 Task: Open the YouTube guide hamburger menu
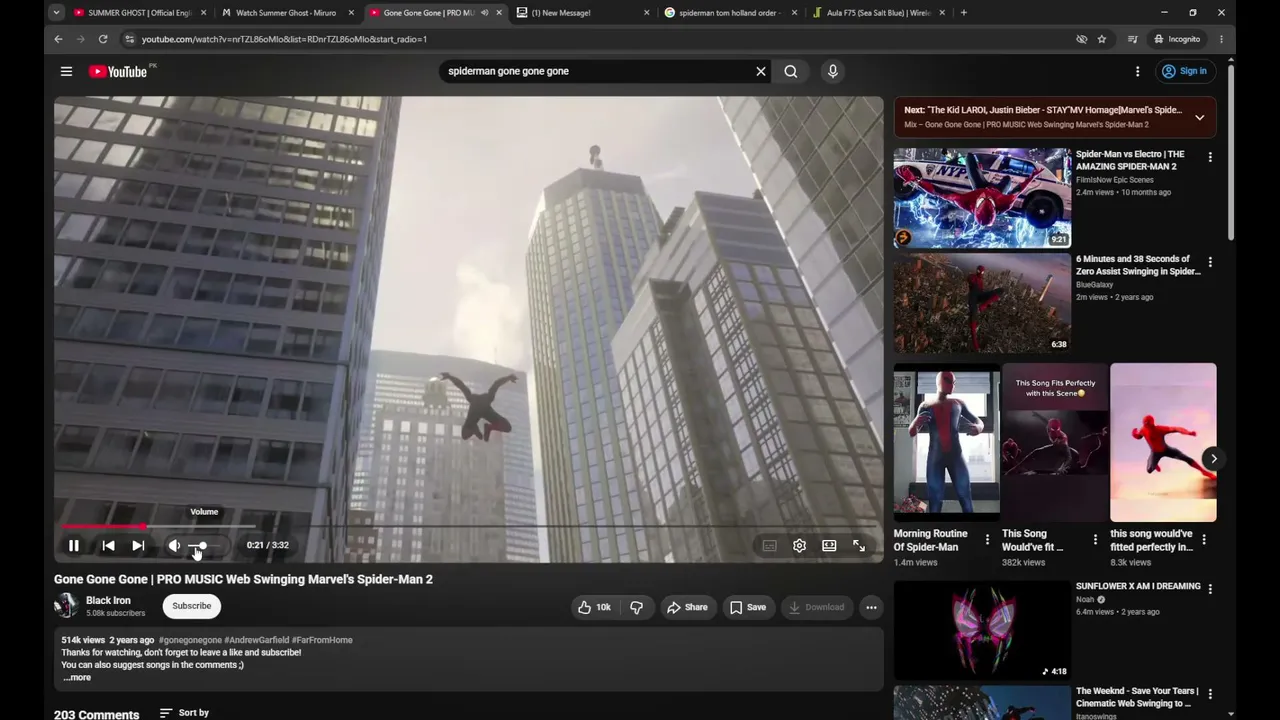pyautogui.click(x=66, y=71)
